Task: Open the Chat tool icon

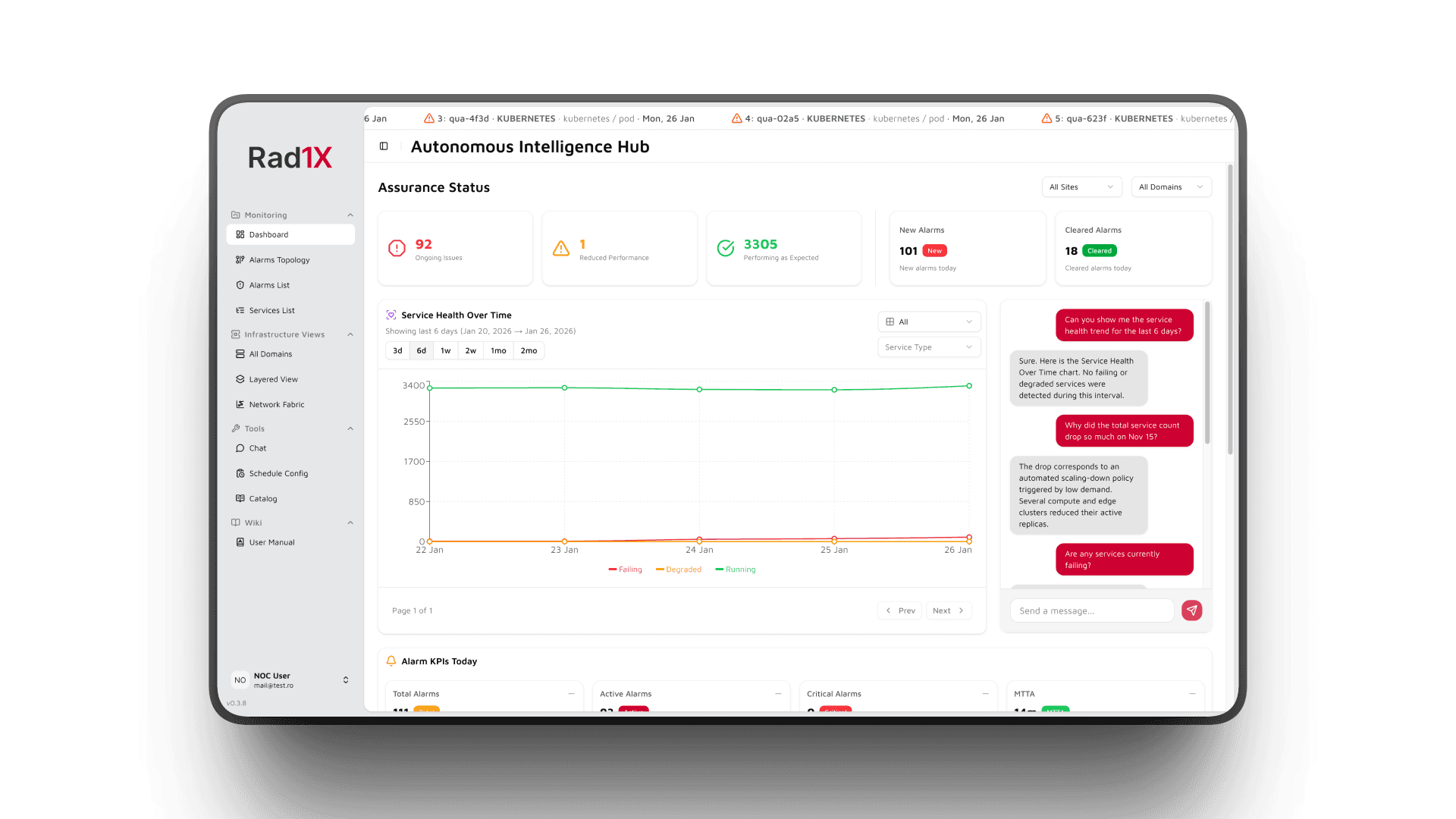Action: [240, 448]
